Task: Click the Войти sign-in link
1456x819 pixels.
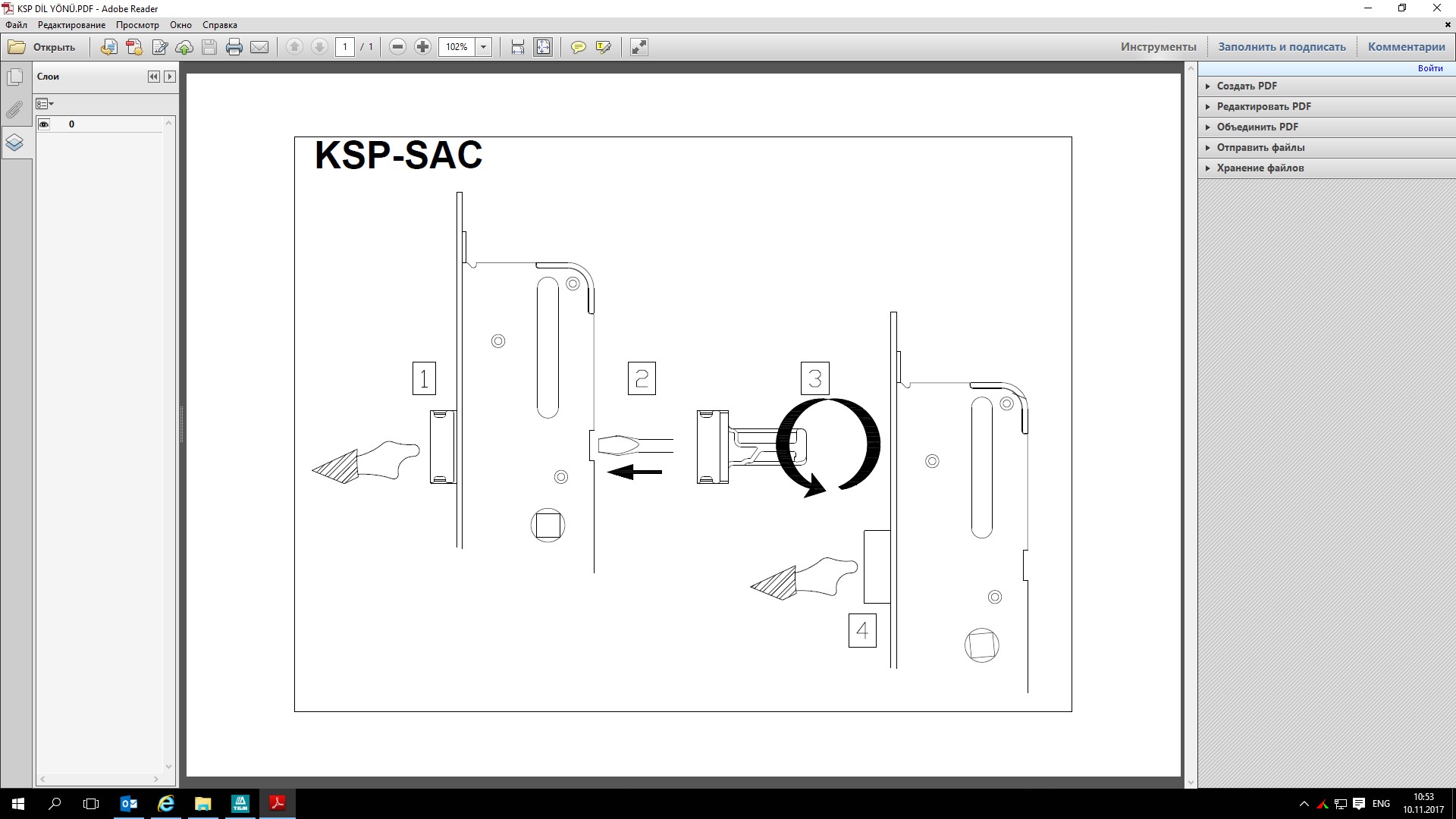Action: tap(1429, 68)
